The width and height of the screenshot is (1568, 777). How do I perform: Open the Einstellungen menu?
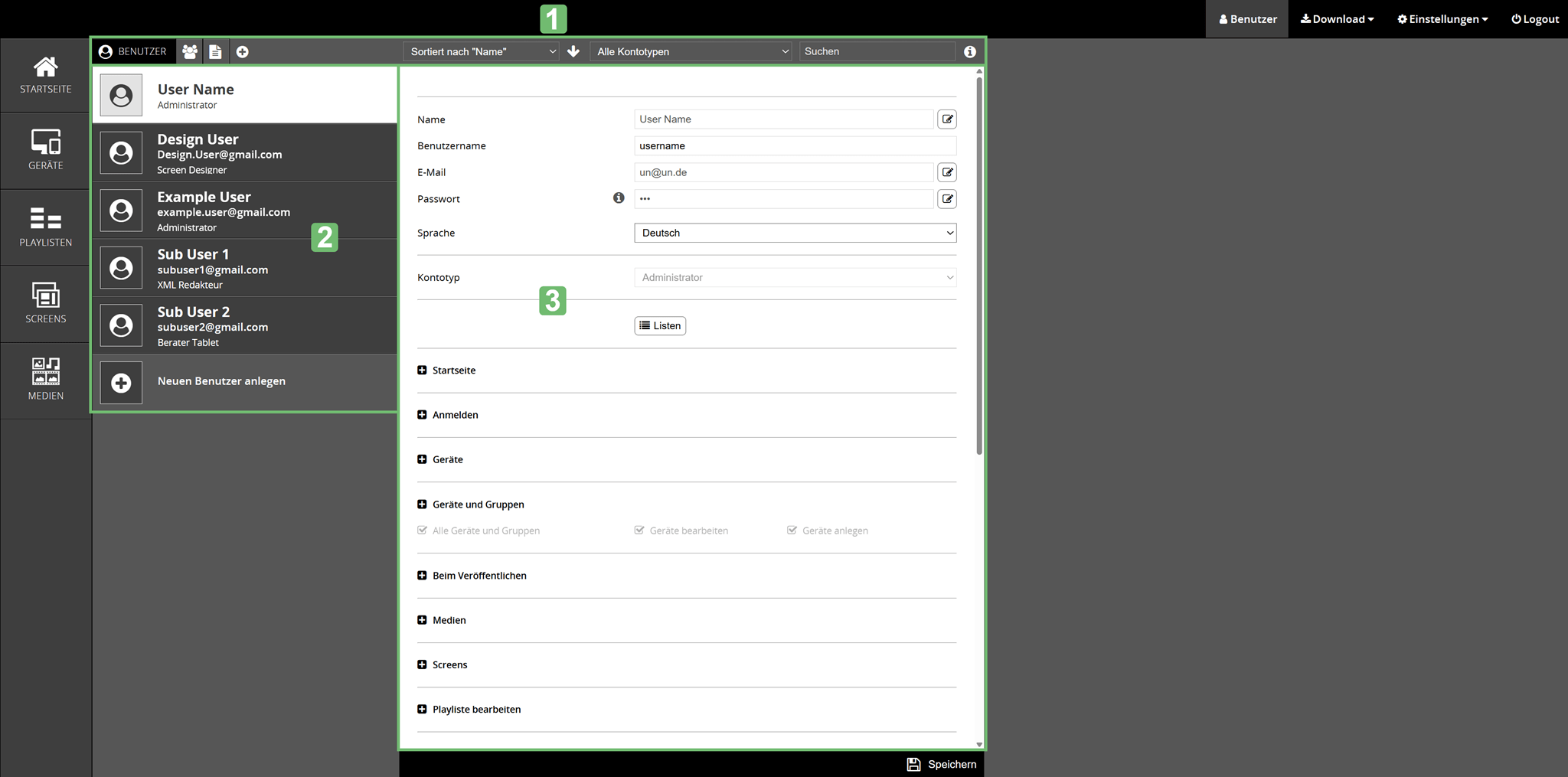[1442, 19]
